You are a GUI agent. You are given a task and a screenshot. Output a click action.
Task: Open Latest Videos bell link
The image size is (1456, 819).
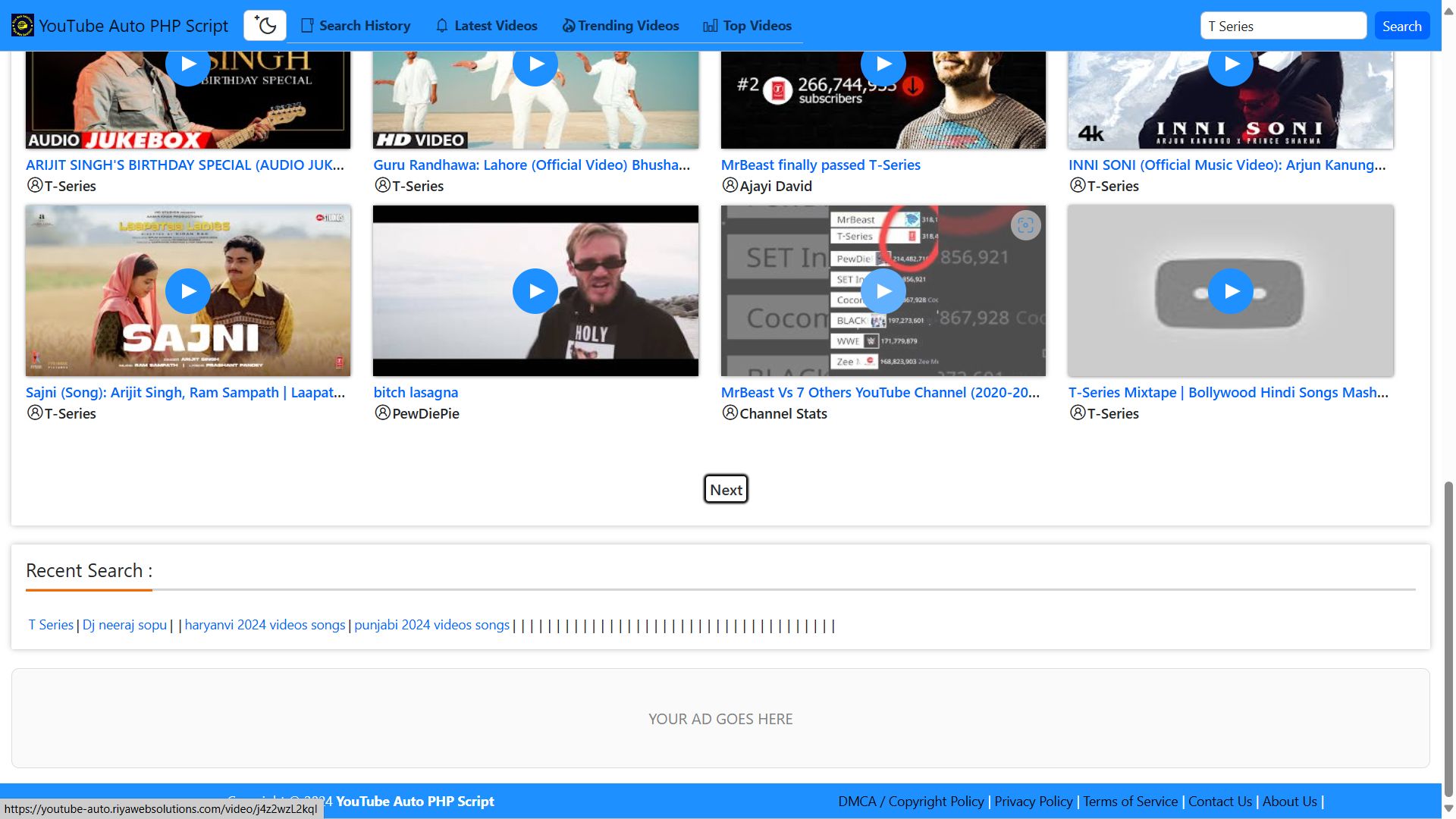click(x=486, y=26)
